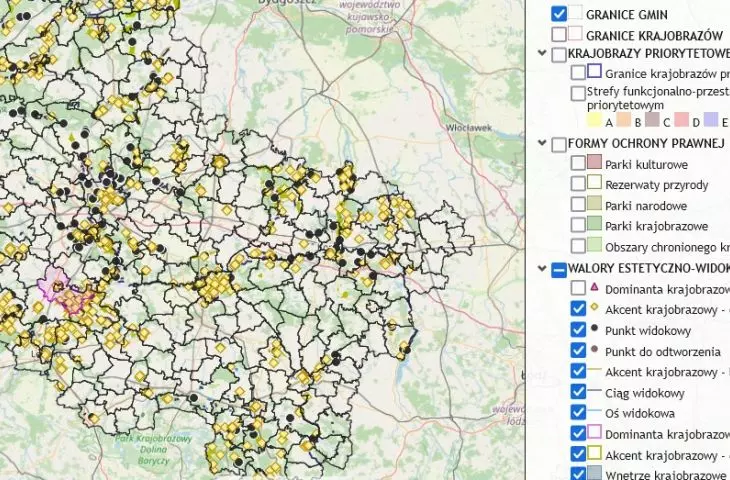Click the GRANICE KRAJOBRAZÓW legend symbol

575,33
